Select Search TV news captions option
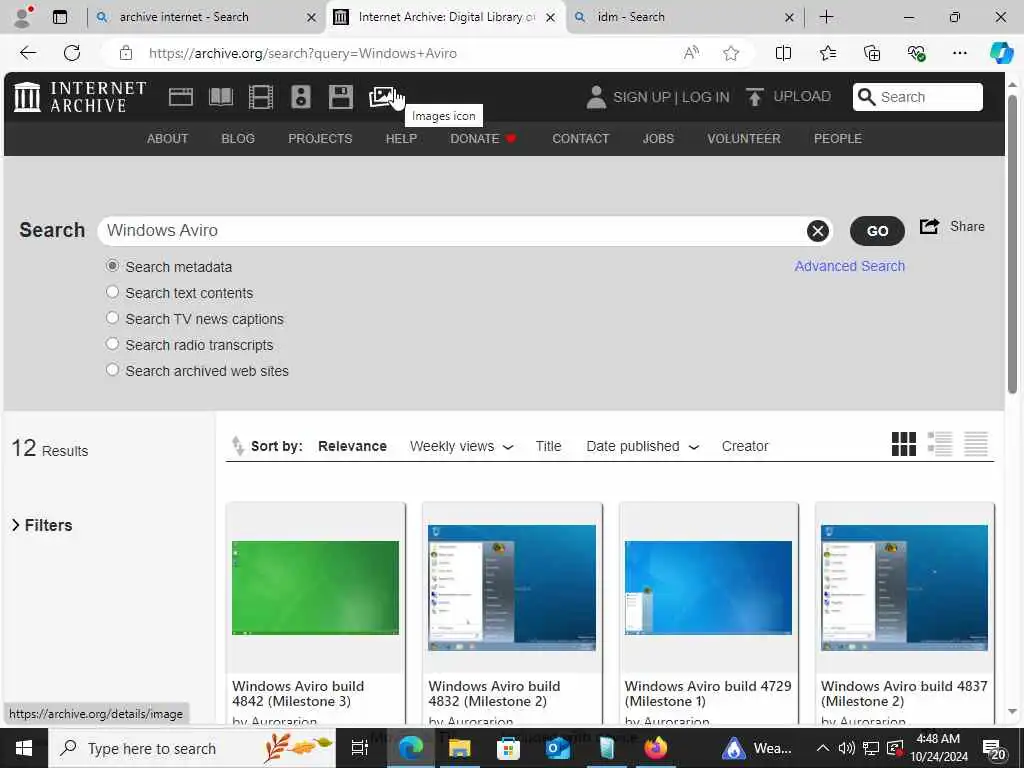The height and width of the screenshot is (768, 1024). (112, 318)
